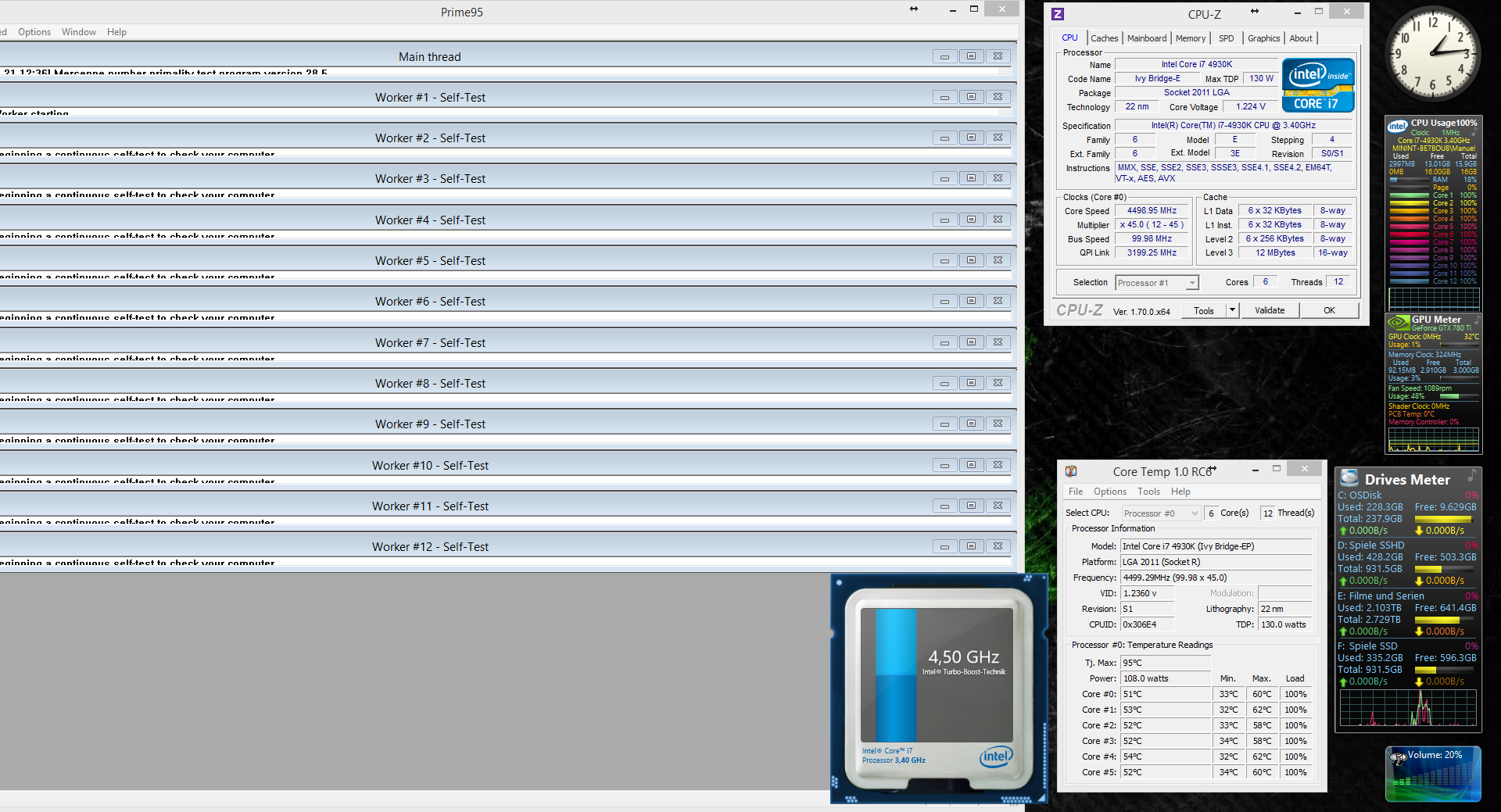This screenshot has width=1501, height=812.
Task: Select the CPU tab in CPU-Z
Action: tap(1069, 38)
